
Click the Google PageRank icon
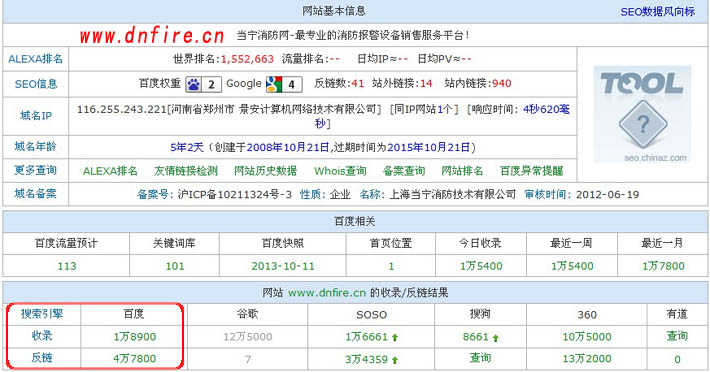[x=284, y=84]
